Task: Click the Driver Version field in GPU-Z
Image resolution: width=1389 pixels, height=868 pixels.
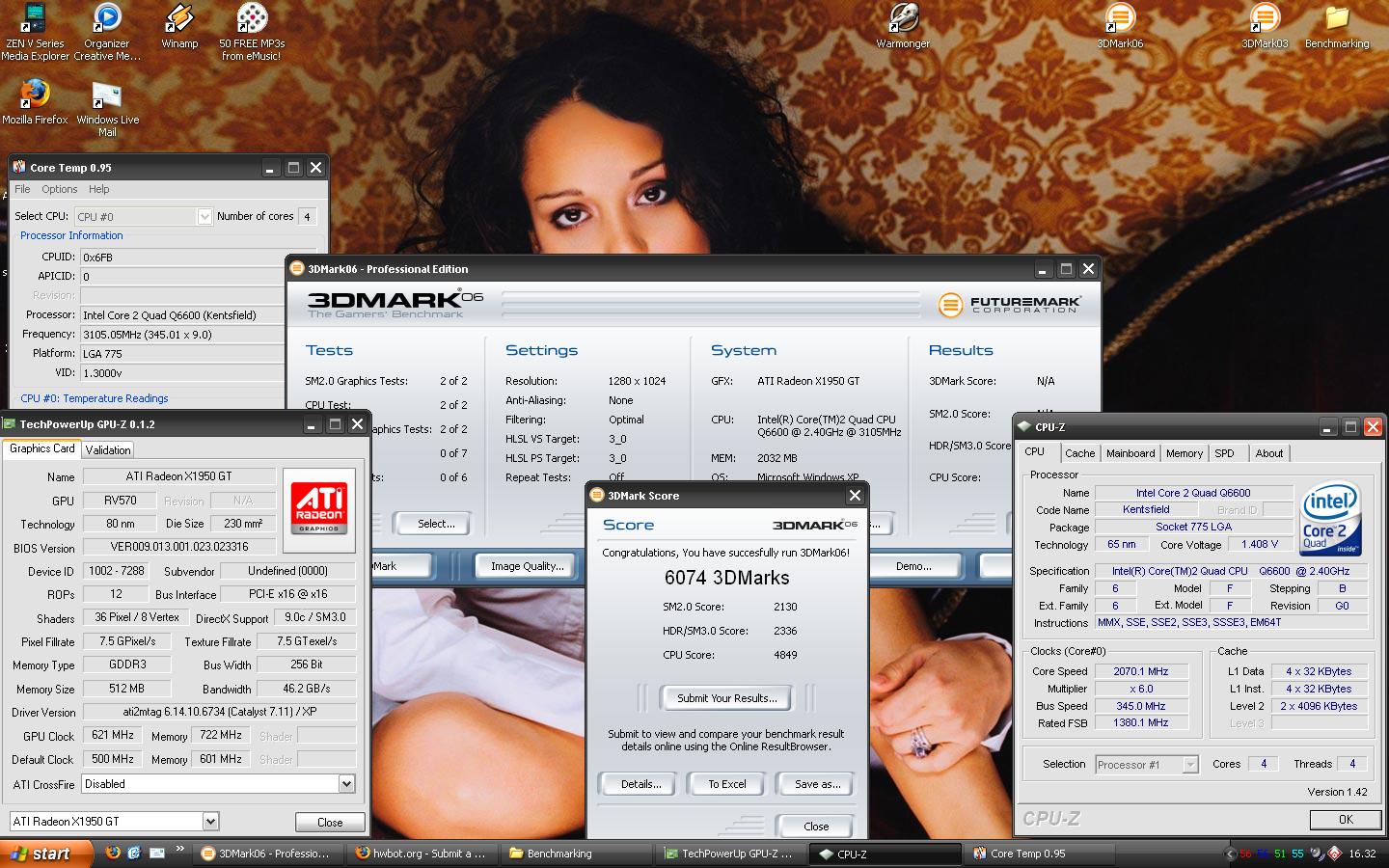Action: click(x=219, y=712)
